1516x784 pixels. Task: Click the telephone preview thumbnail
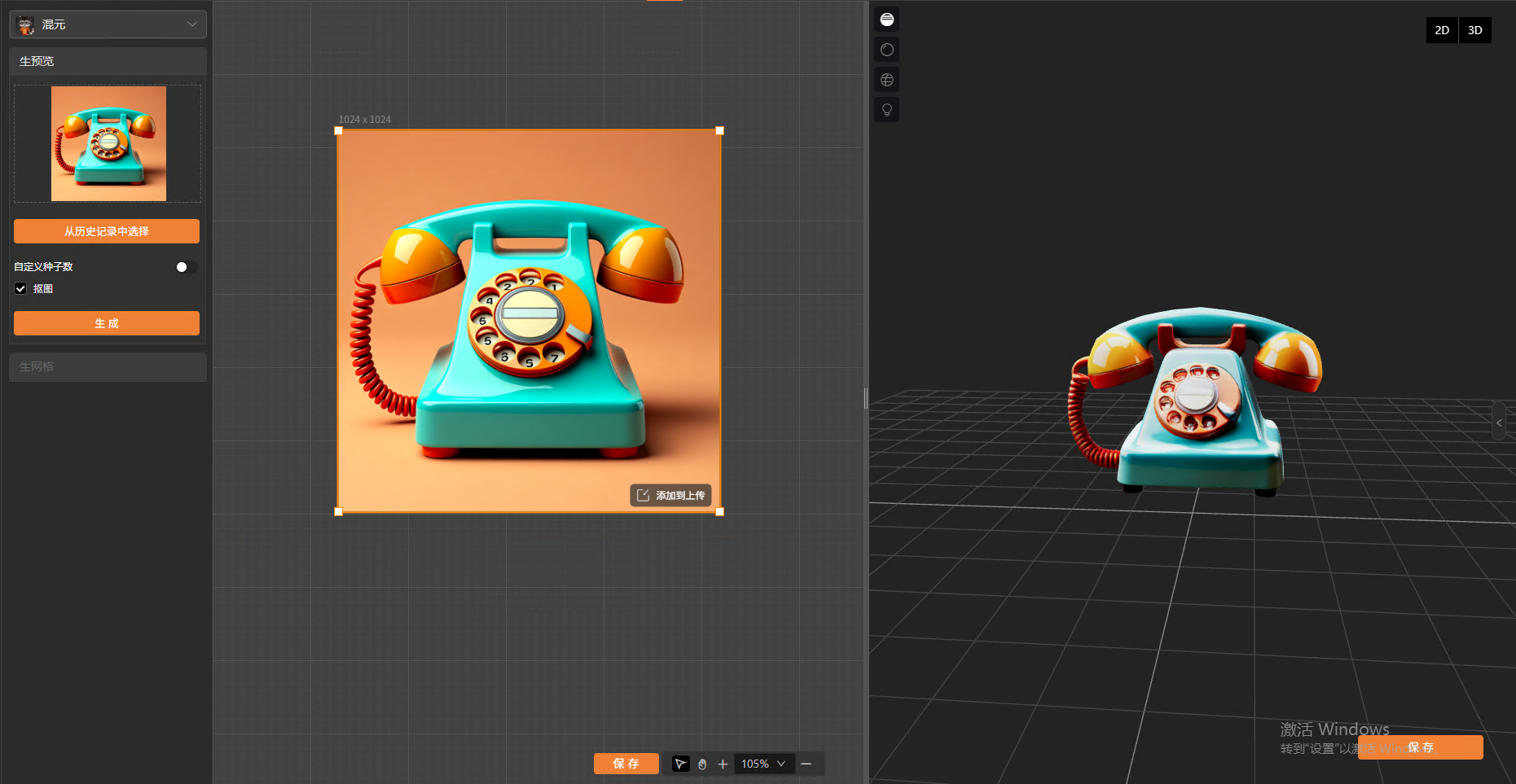tap(108, 144)
